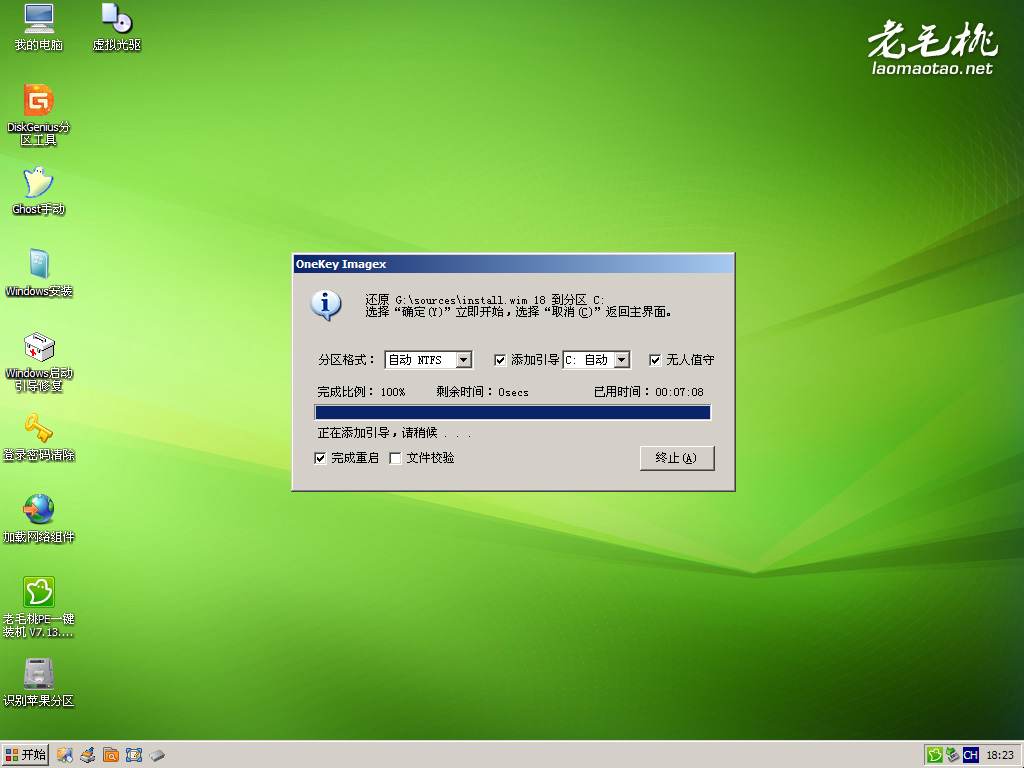The height and width of the screenshot is (768, 1024).
Task: Click the picture-with-magnifier quick launch icon
Action: (64, 755)
